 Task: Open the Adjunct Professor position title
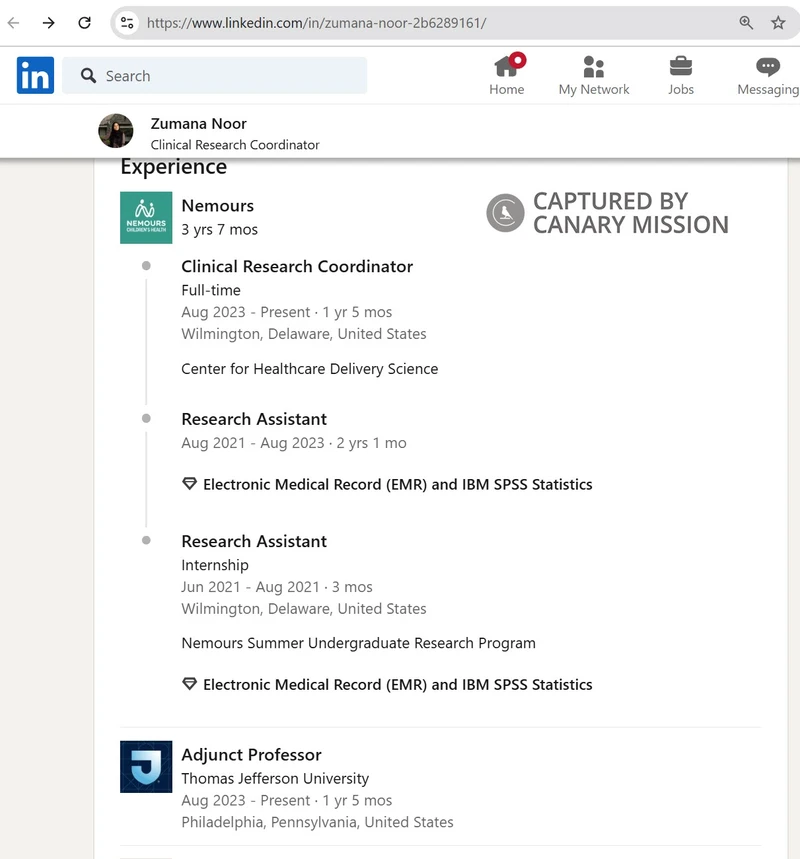(252, 755)
